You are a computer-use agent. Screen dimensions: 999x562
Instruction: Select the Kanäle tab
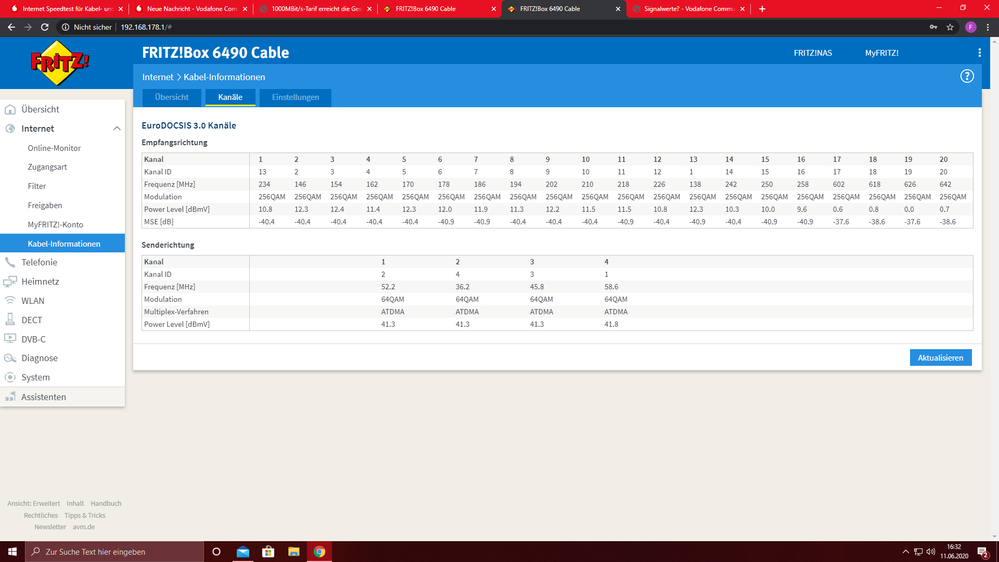(230, 97)
